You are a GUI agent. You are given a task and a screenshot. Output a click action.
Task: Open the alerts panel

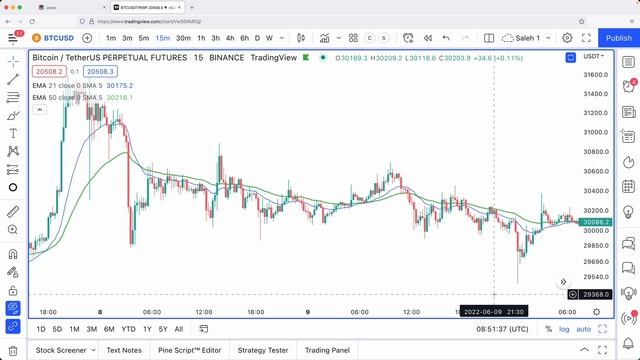coord(629,86)
